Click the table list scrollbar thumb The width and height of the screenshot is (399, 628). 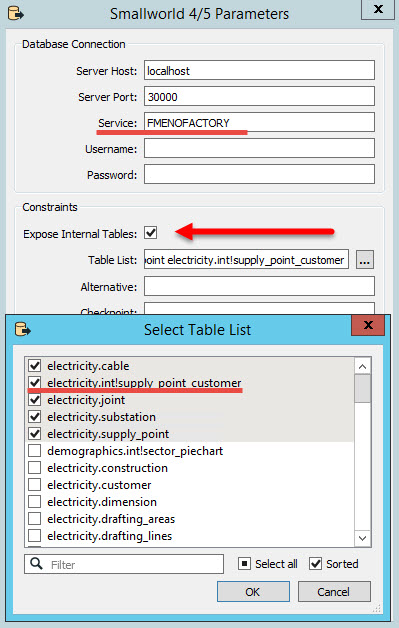(363, 388)
